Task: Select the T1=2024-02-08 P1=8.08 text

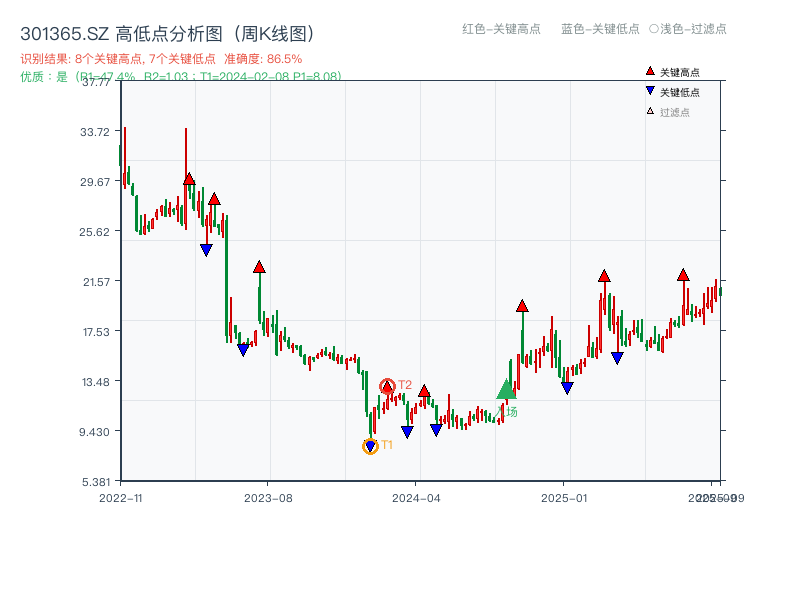Action: point(268,78)
